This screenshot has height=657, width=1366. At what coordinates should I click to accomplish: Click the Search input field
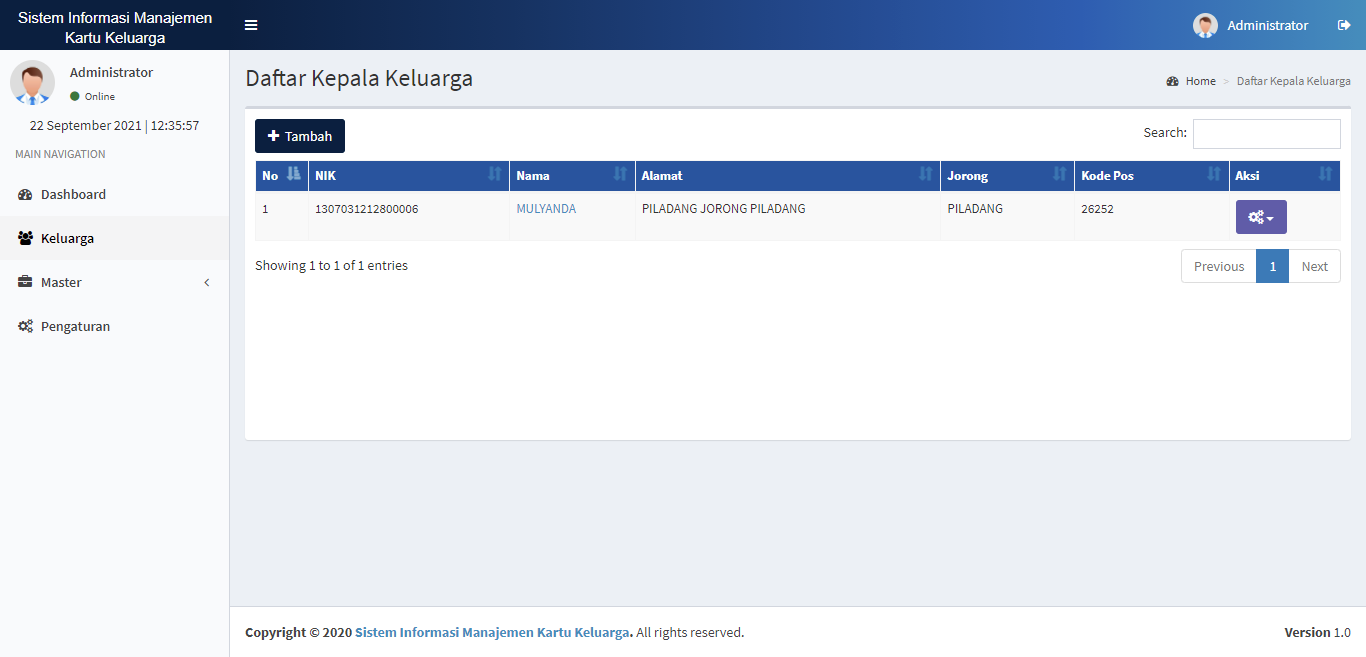(1266, 133)
